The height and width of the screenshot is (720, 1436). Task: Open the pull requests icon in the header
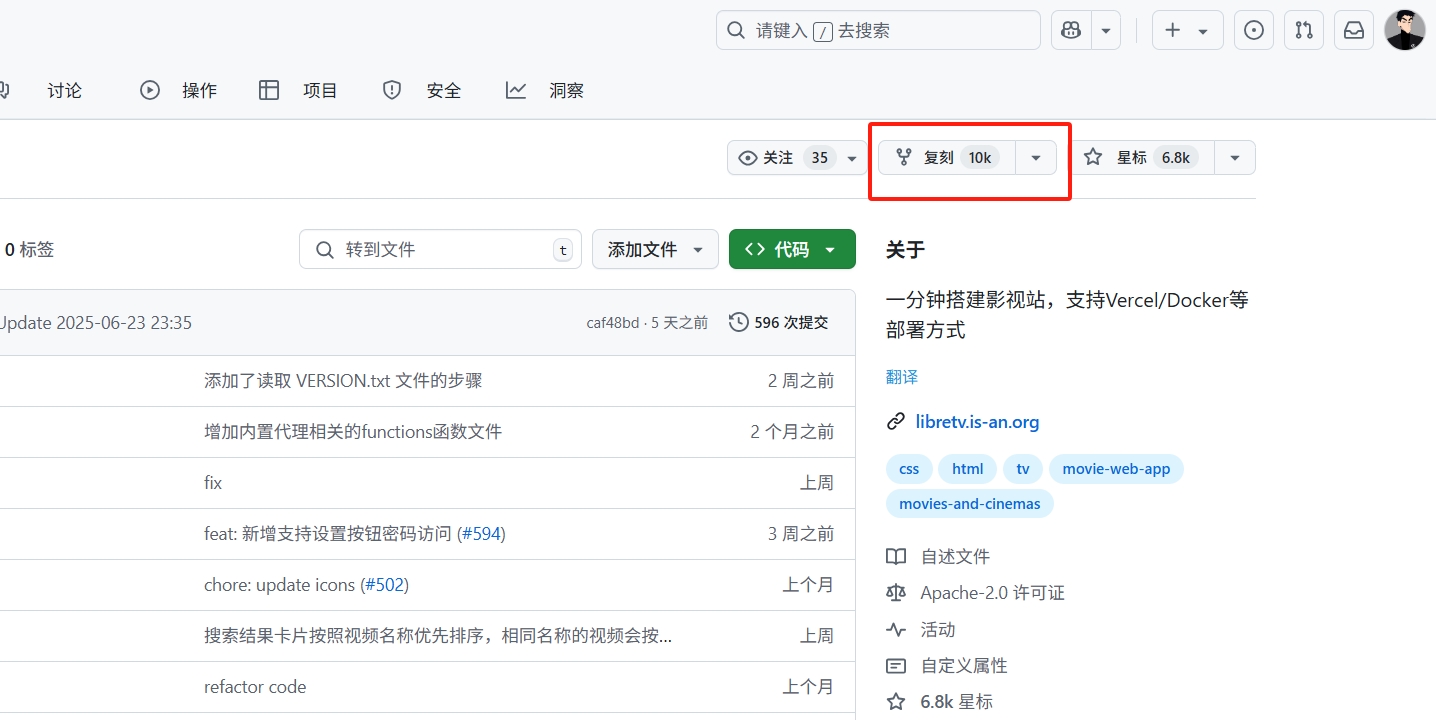[x=1304, y=31]
